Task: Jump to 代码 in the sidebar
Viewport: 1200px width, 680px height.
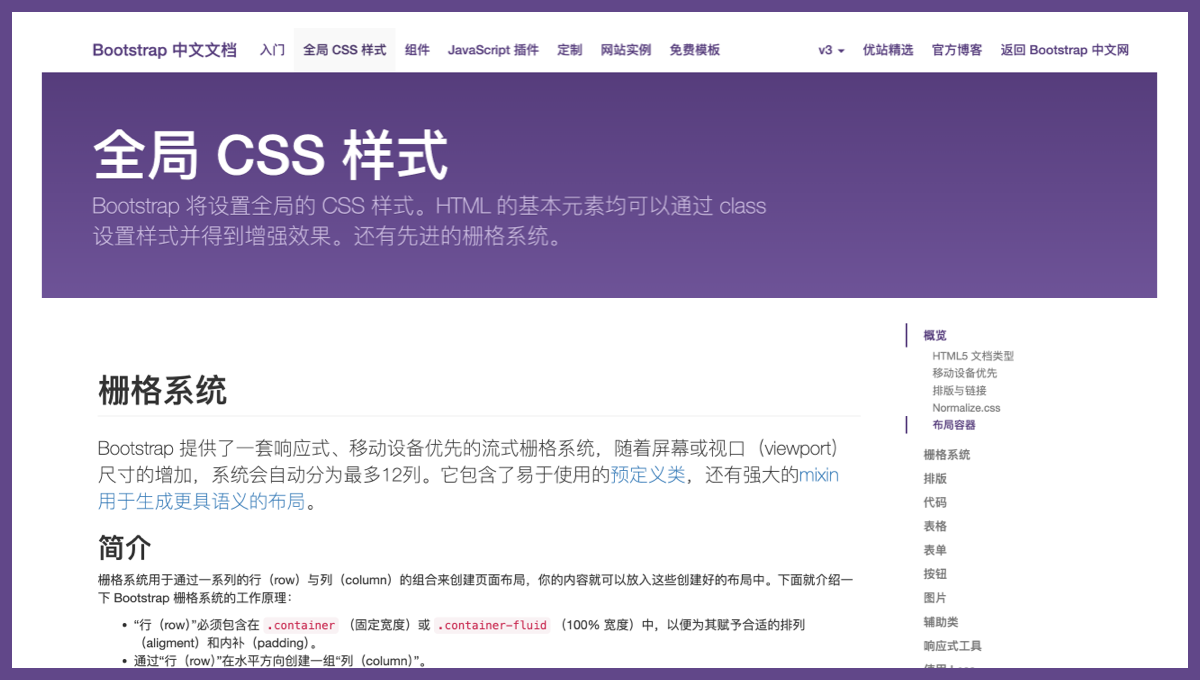Action: click(x=935, y=503)
